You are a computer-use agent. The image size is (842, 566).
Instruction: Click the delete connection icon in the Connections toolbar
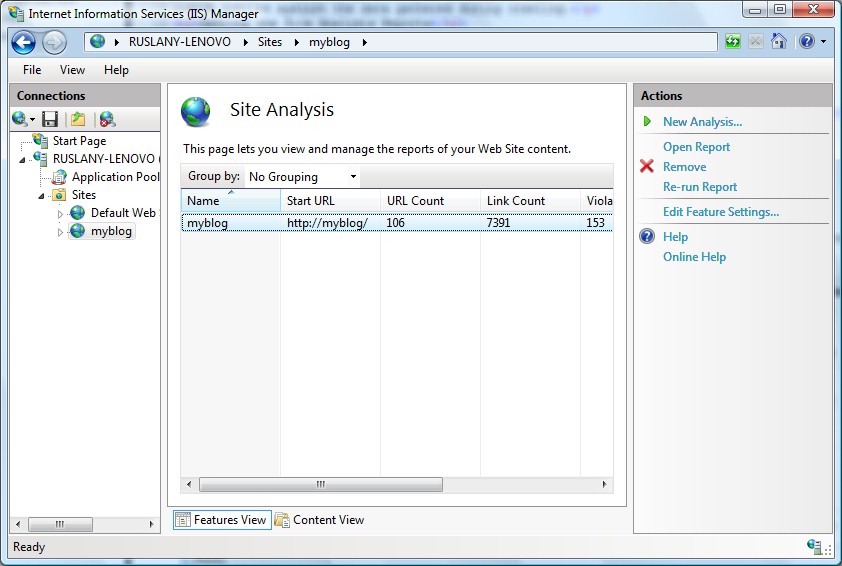tap(107, 119)
